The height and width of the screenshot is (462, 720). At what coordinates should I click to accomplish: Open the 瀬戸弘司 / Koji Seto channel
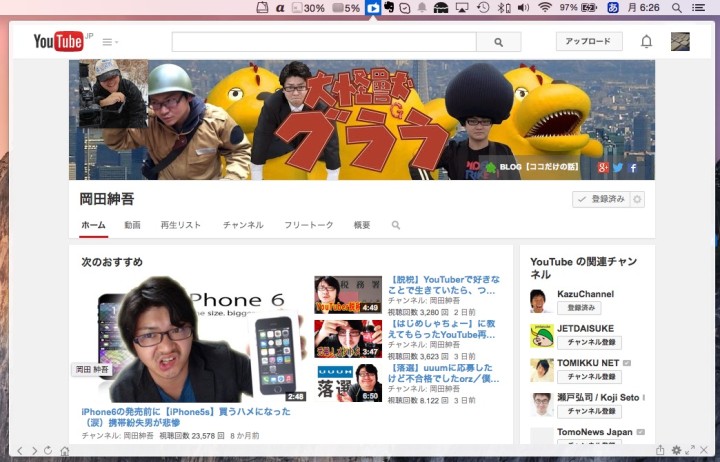pyautogui.click(x=598, y=397)
